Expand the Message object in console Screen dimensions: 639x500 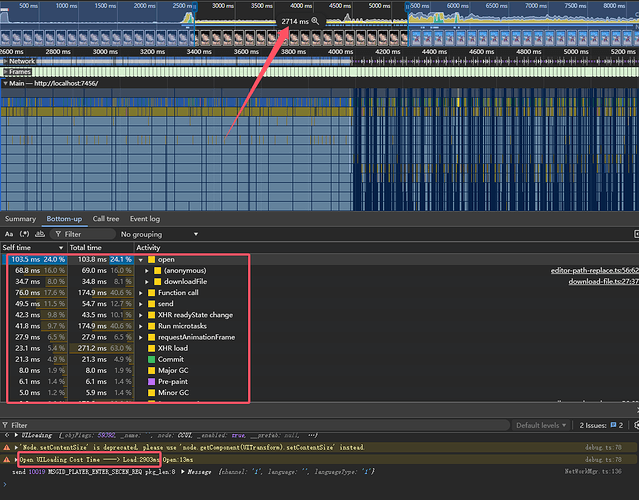click(183, 471)
